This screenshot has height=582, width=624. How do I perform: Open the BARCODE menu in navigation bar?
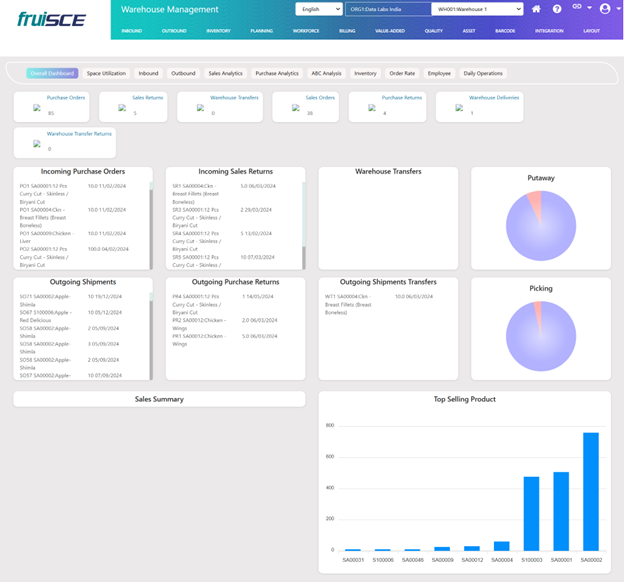[504, 31]
